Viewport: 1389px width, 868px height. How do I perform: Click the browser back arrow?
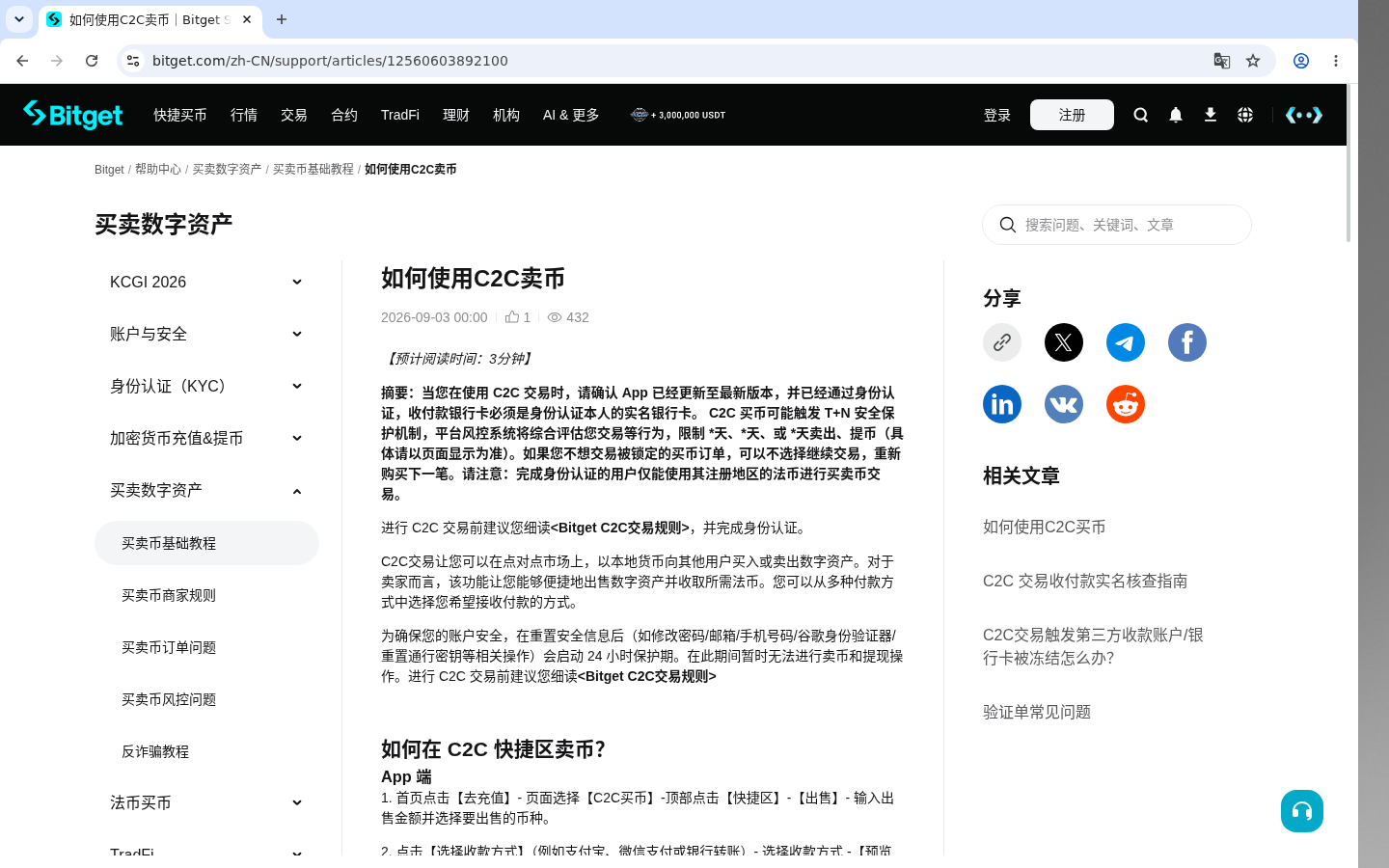pyautogui.click(x=22, y=61)
